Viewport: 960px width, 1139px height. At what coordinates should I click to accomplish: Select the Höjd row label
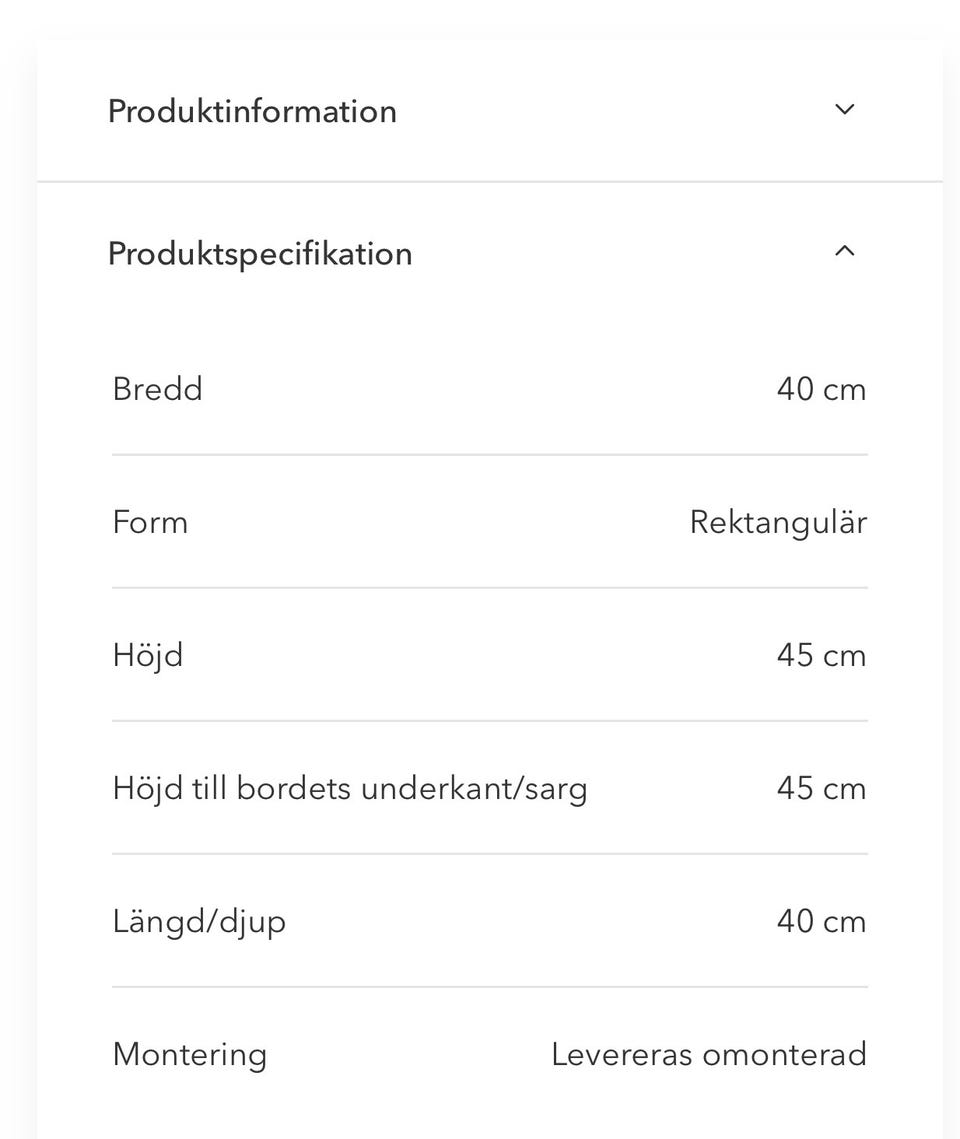pos(148,655)
